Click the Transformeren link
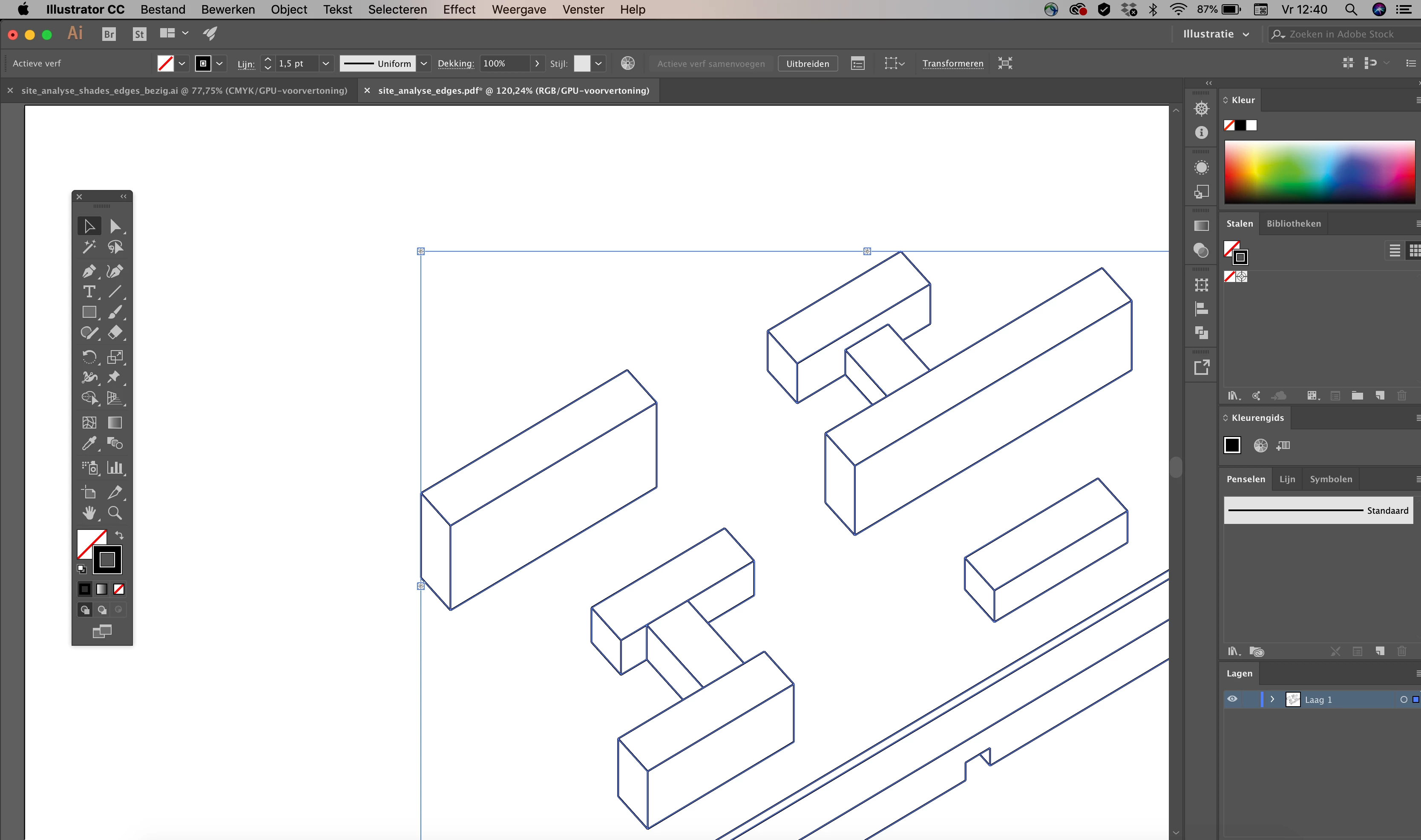Viewport: 1421px width, 840px height. click(x=952, y=63)
